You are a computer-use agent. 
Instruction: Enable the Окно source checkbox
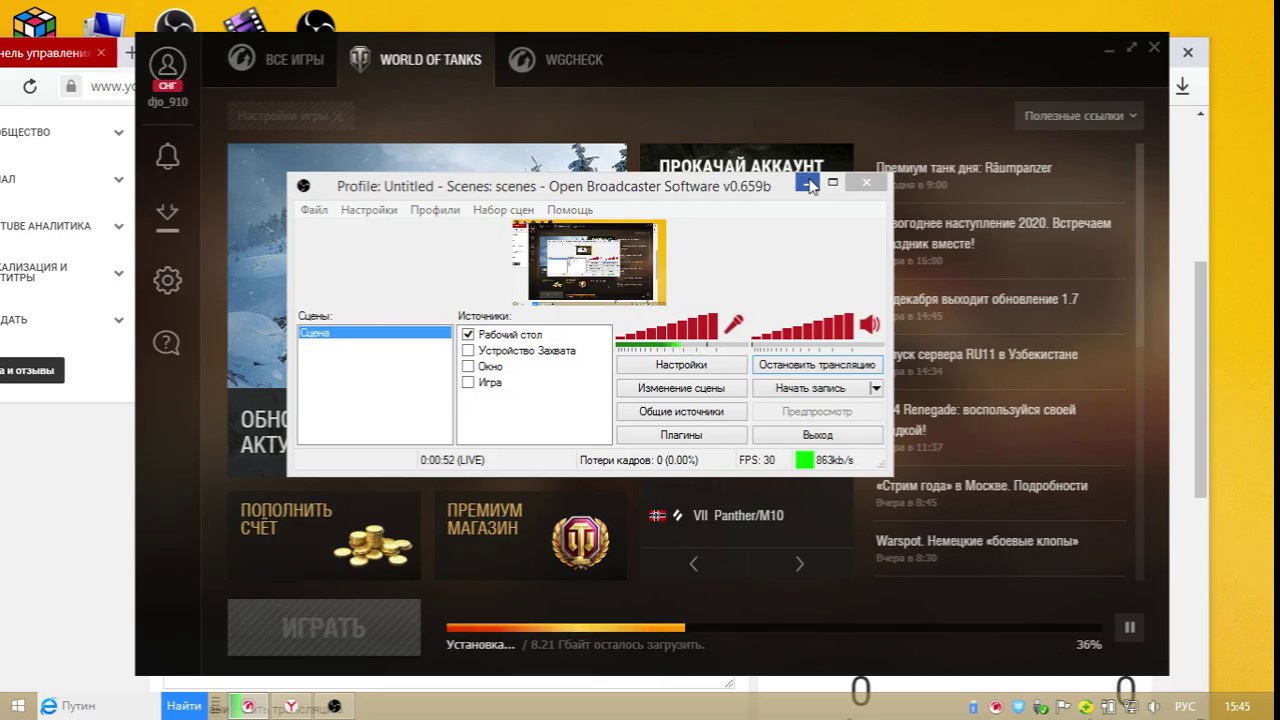(468, 367)
